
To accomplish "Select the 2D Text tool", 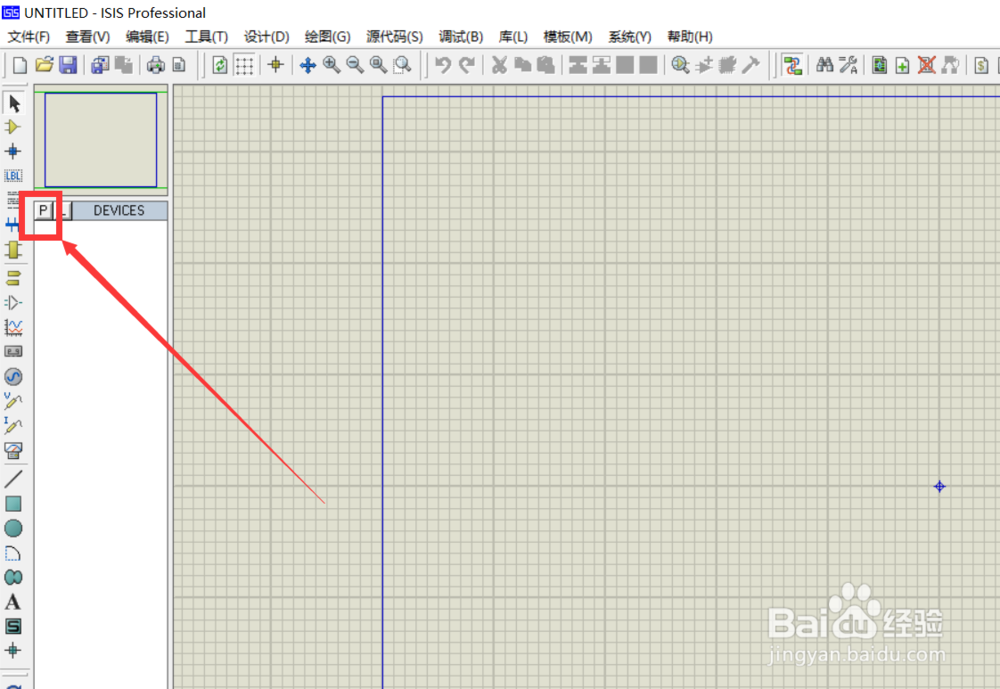I will 13,602.
